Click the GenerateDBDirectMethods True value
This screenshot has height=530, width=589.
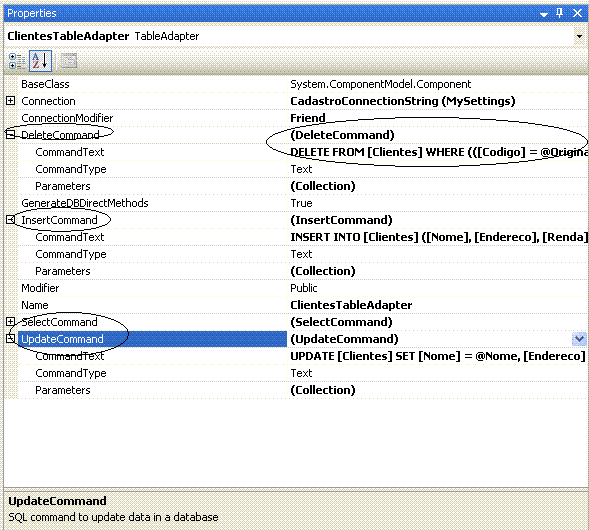coord(301,203)
